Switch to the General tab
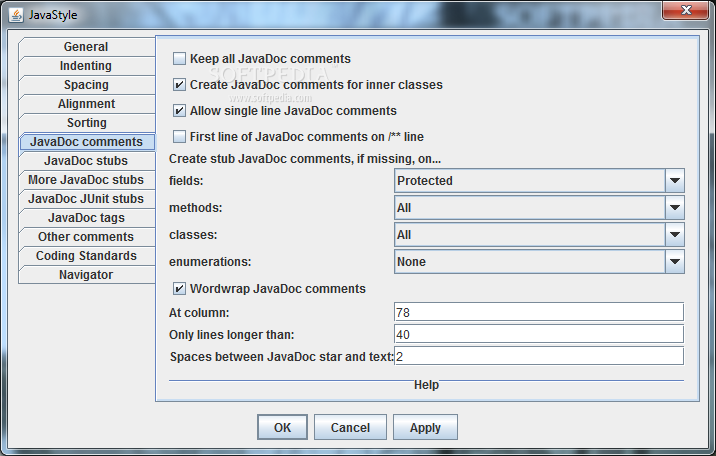 [x=86, y=47]
